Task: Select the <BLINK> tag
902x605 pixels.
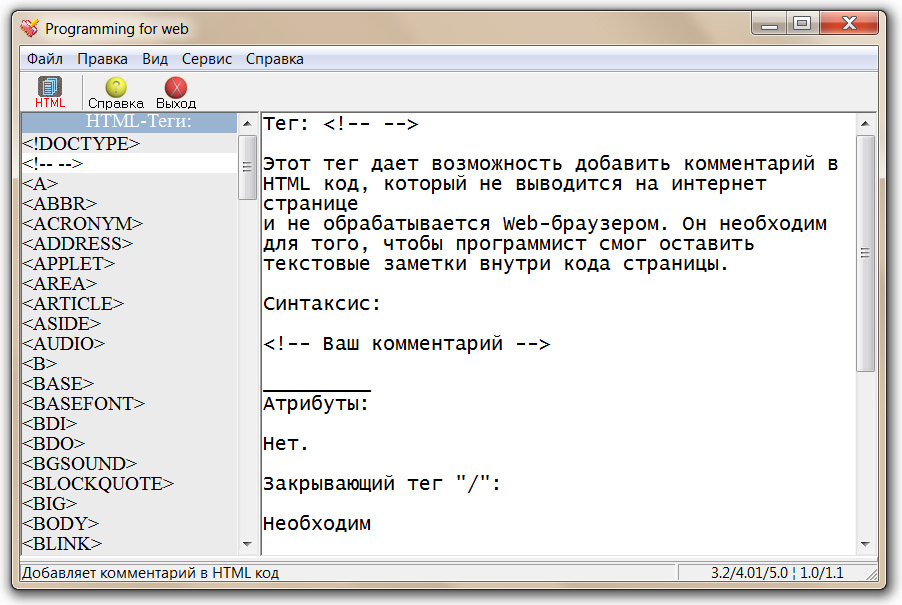Action: tap(129, 543)
